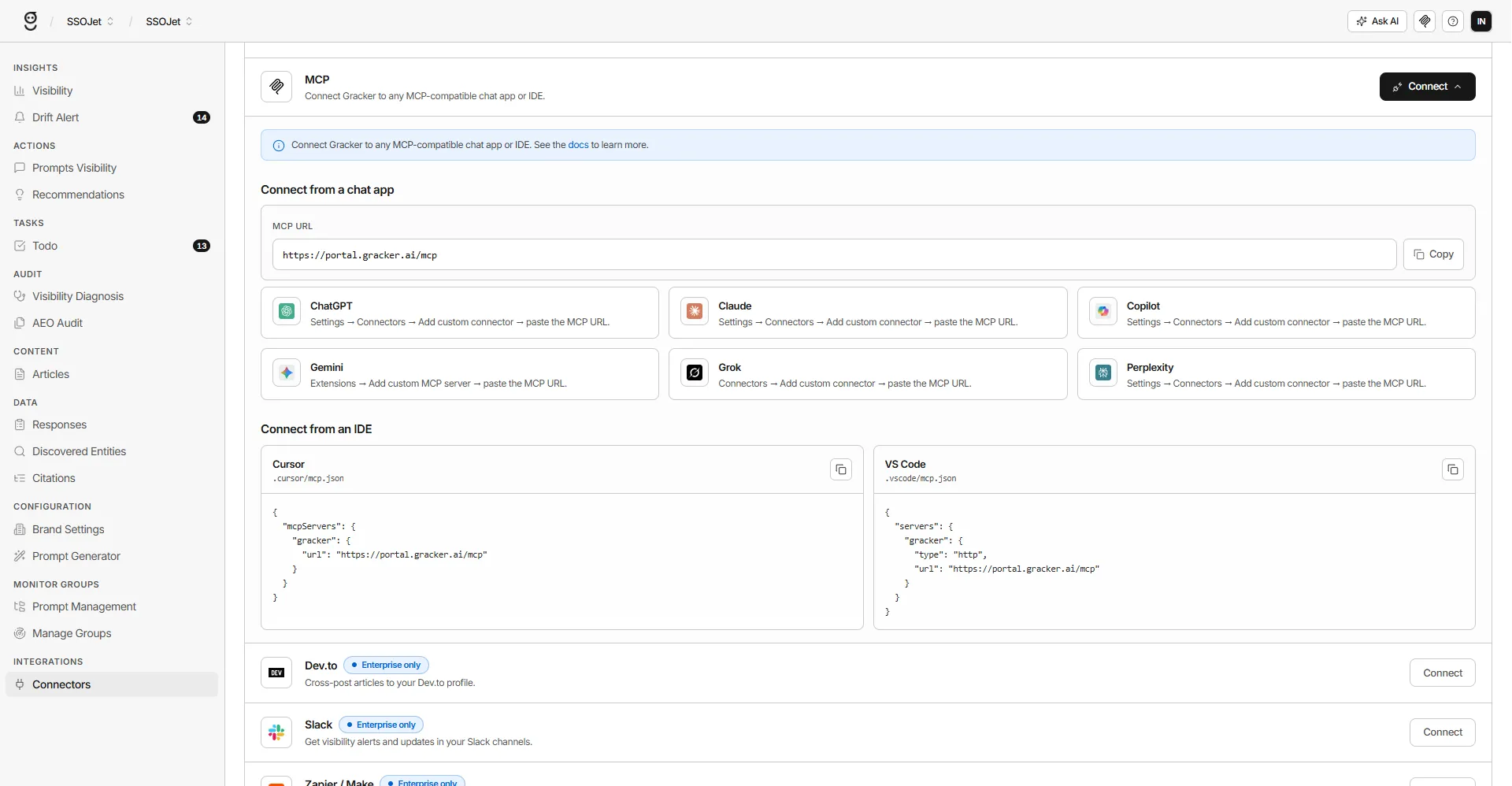The height and width of the screenshot is (786, 1512).
Task: Click the Copilot app icon
Action: point(1103,311)
